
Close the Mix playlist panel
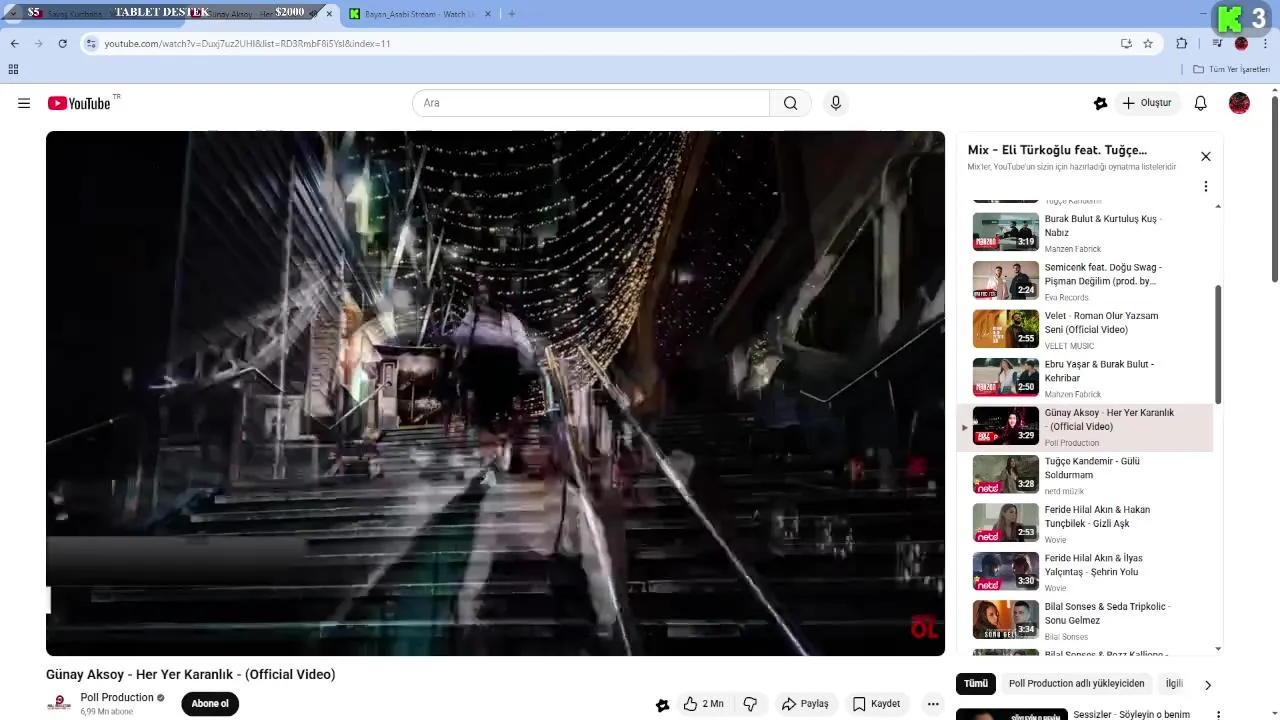point(1206,156)
